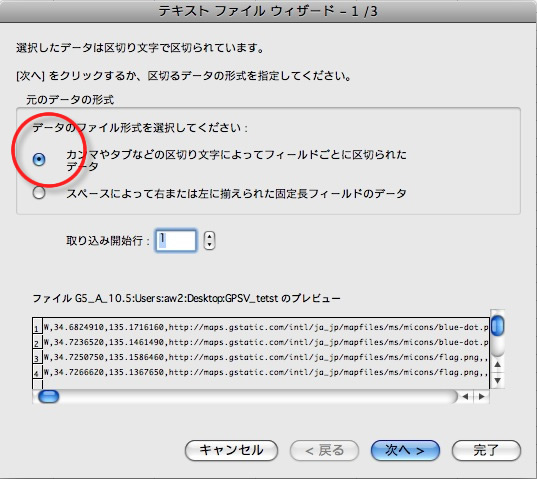
Task: Select the delimited data (カンマやタブ) radio button
Action: [39, 160]
